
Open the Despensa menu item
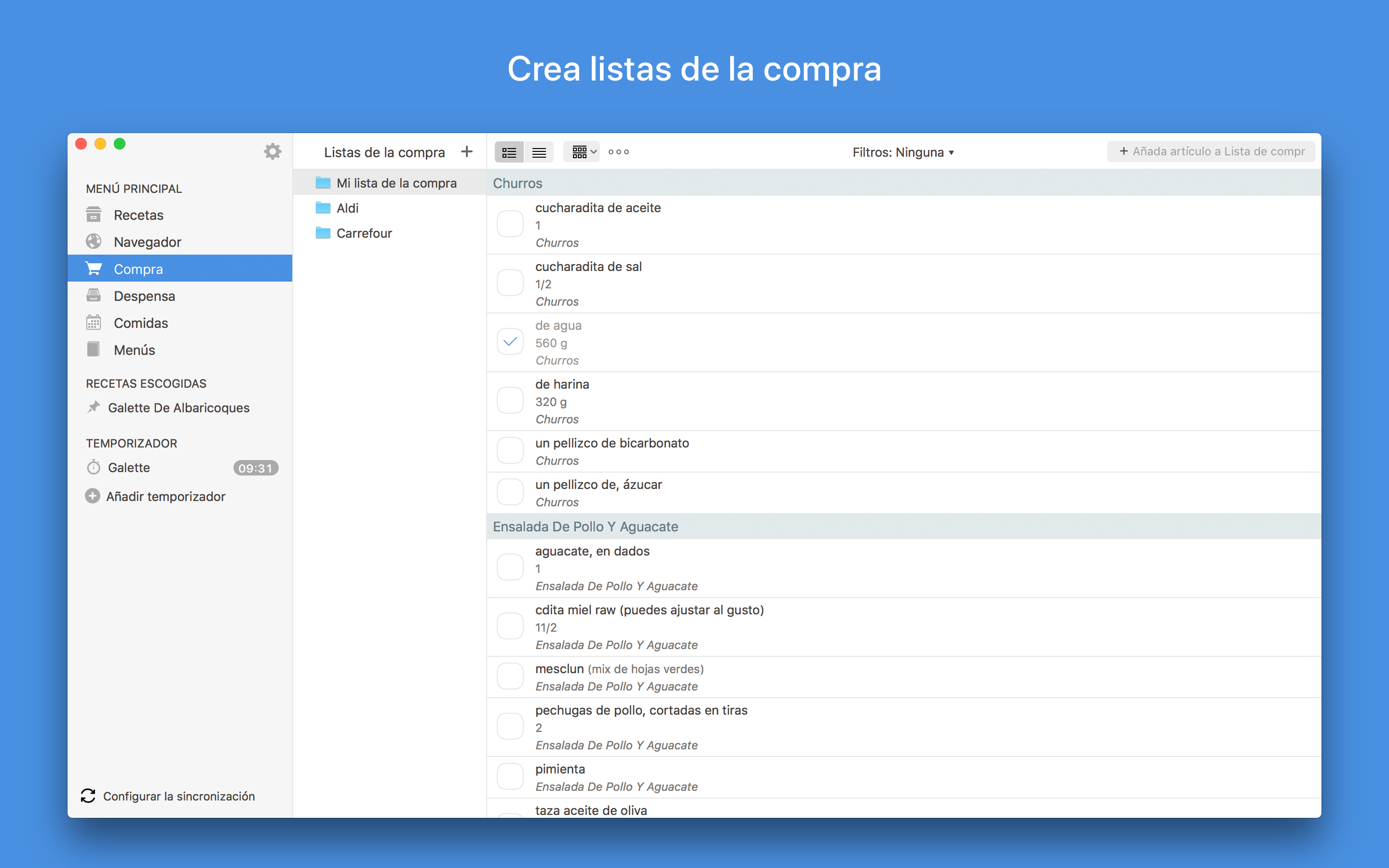point(144,296)
